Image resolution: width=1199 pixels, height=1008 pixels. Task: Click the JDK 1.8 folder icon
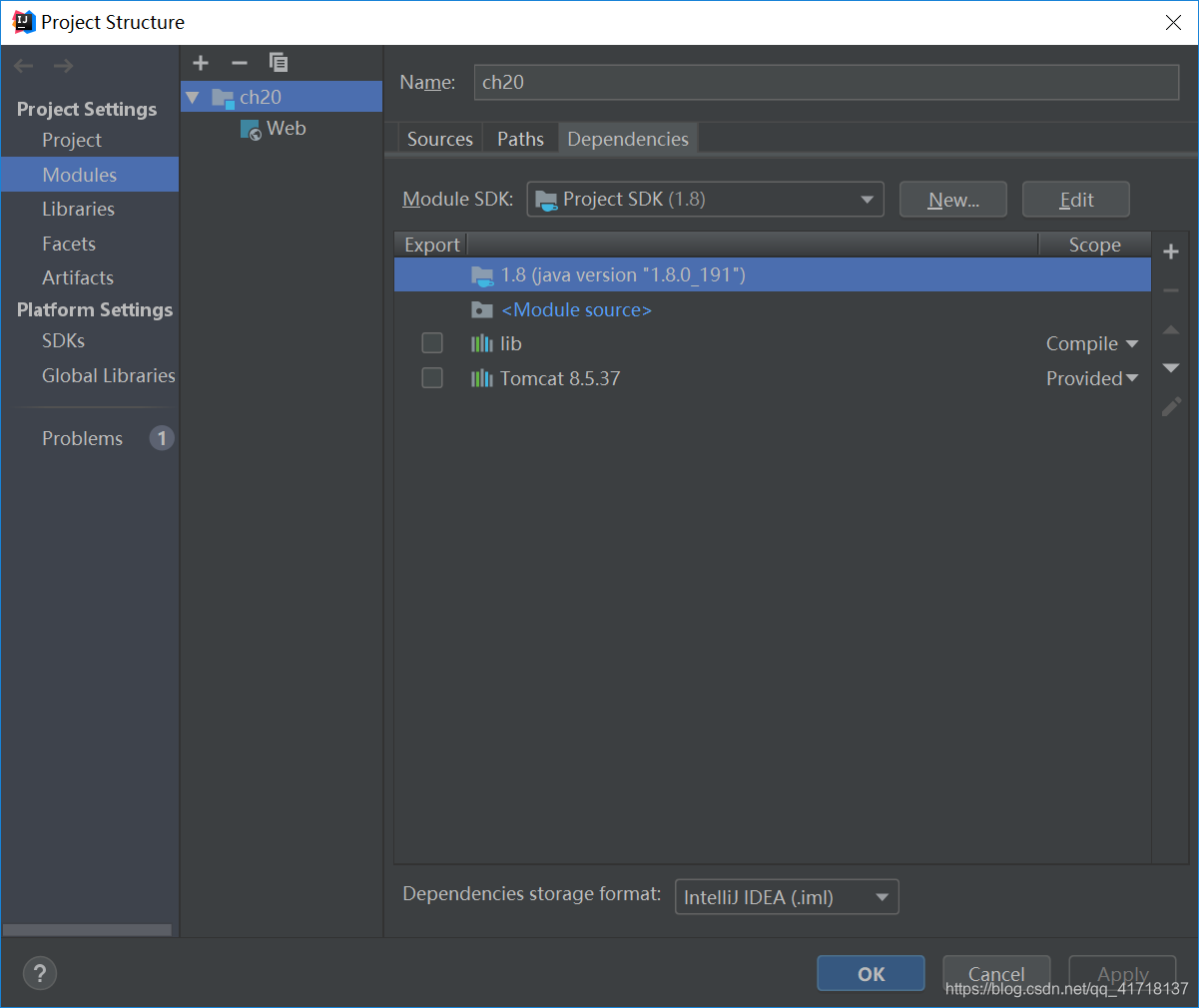point(482,275)
